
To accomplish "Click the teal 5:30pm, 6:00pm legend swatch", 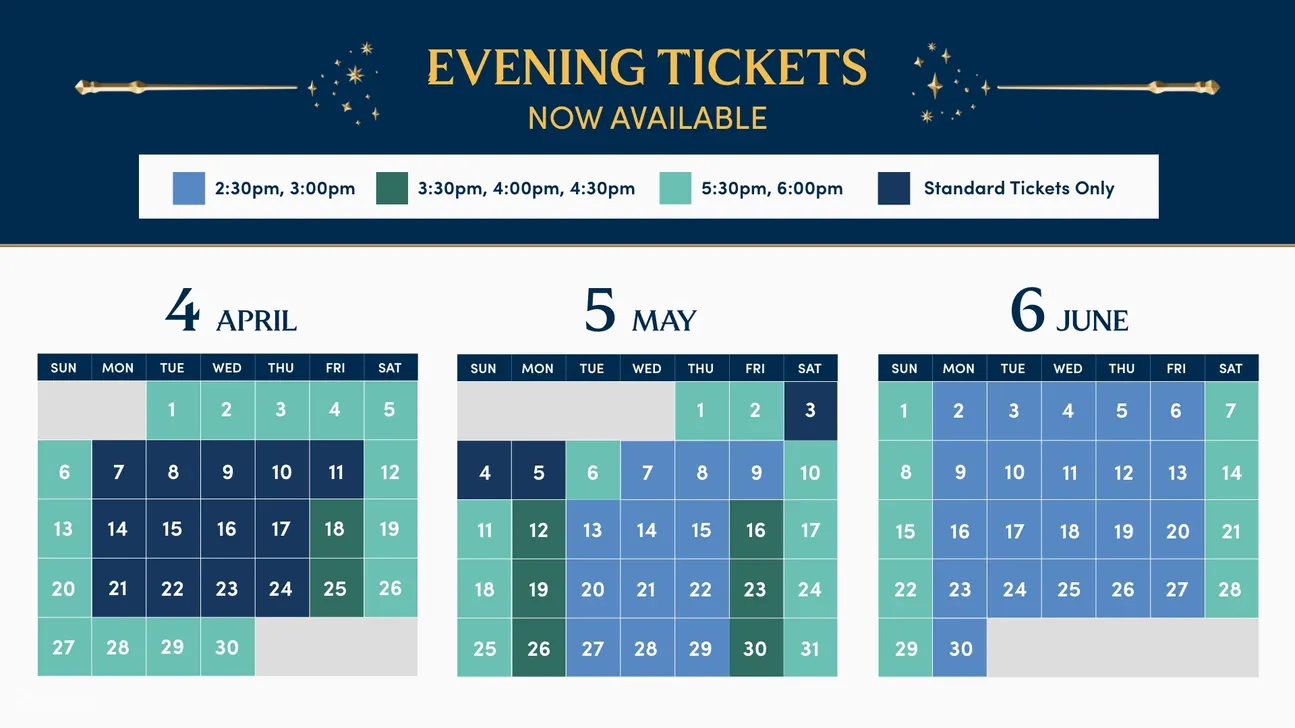I will [x=675, y=188].
